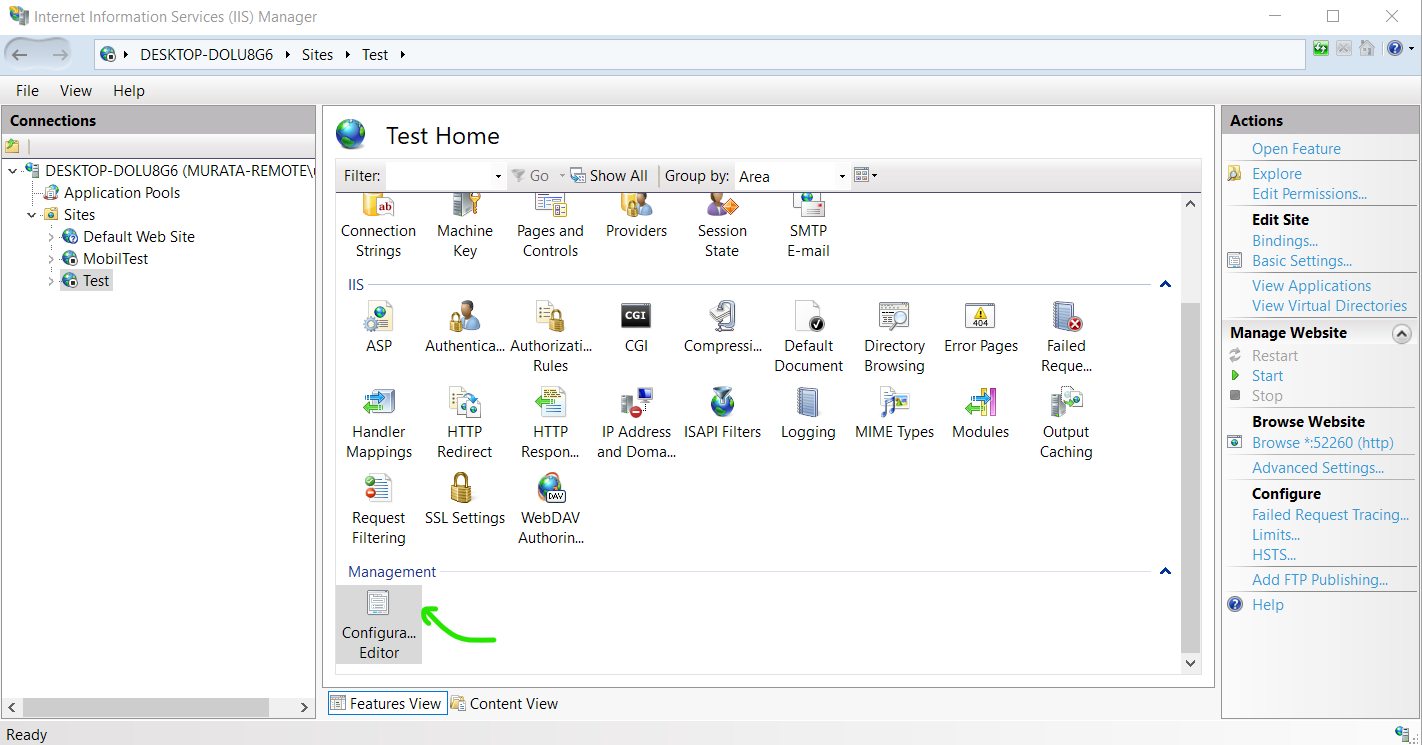The width and height of the screenshot is (1422, 745).
Task: Open Pages and Controls feature
Action: [x=550, y=229]
